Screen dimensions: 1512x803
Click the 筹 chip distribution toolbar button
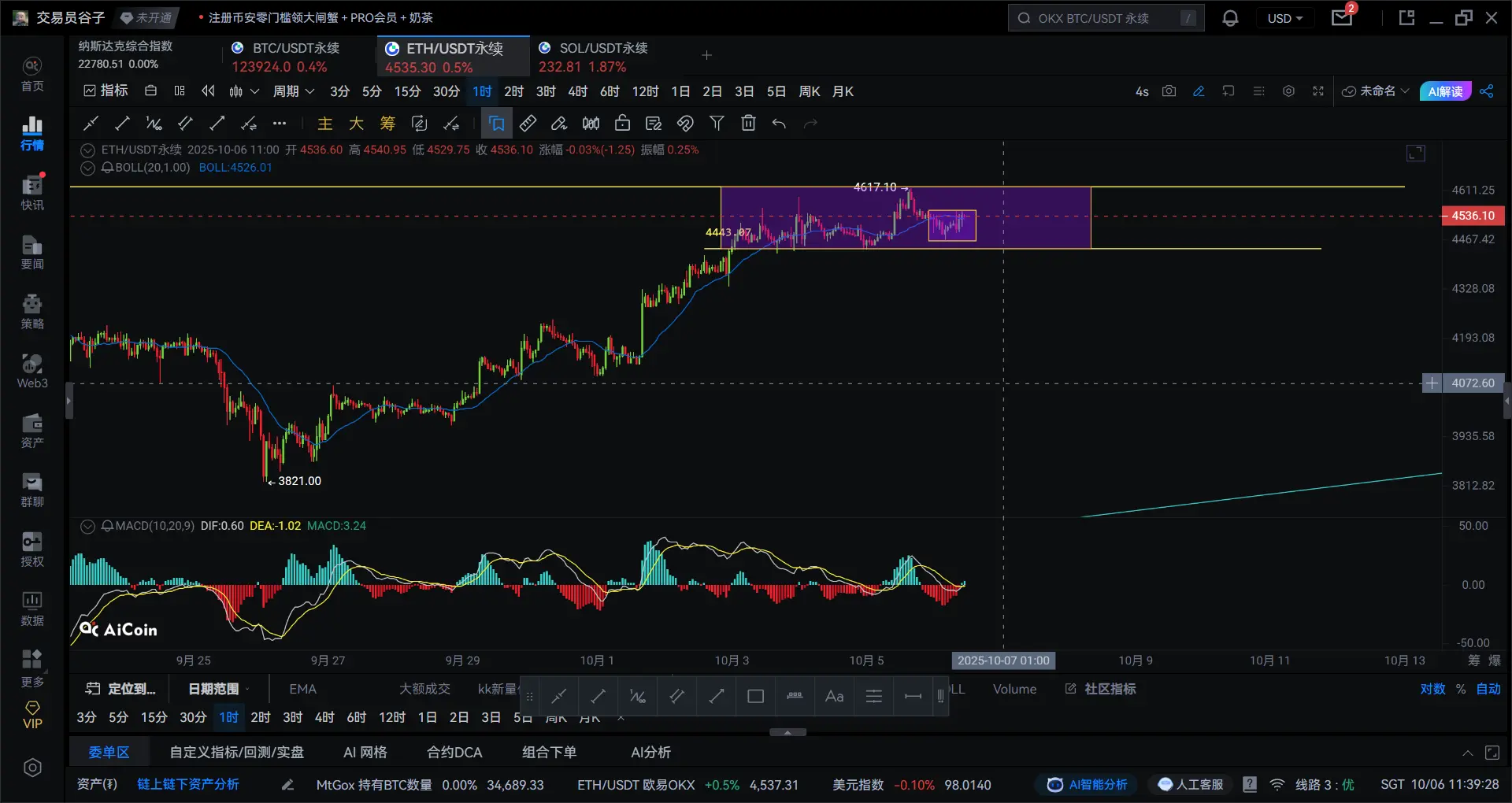click(x=387, y=123)
